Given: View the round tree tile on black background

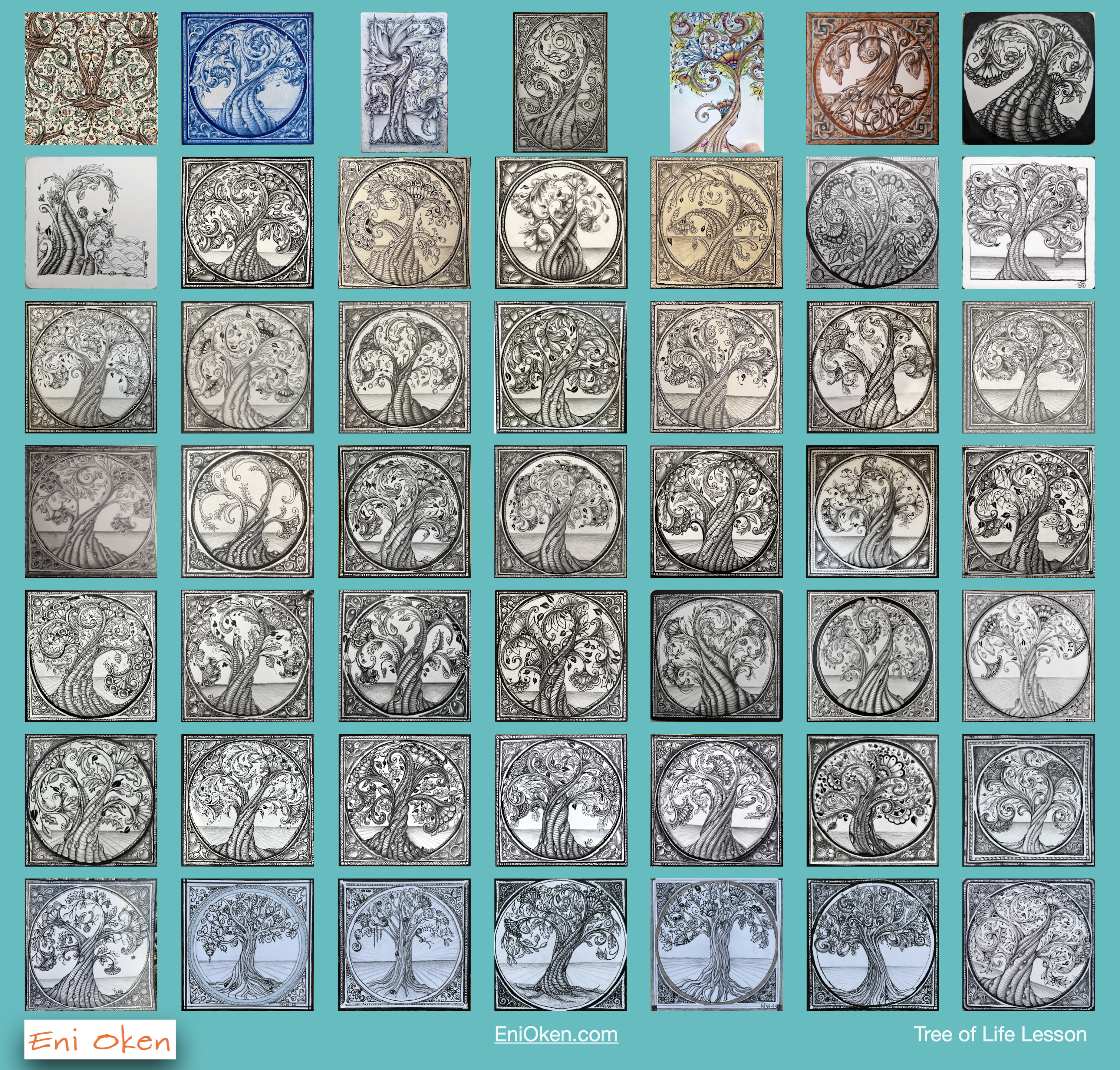Looking at the screenshot, I should click(x=1029, y=79).
